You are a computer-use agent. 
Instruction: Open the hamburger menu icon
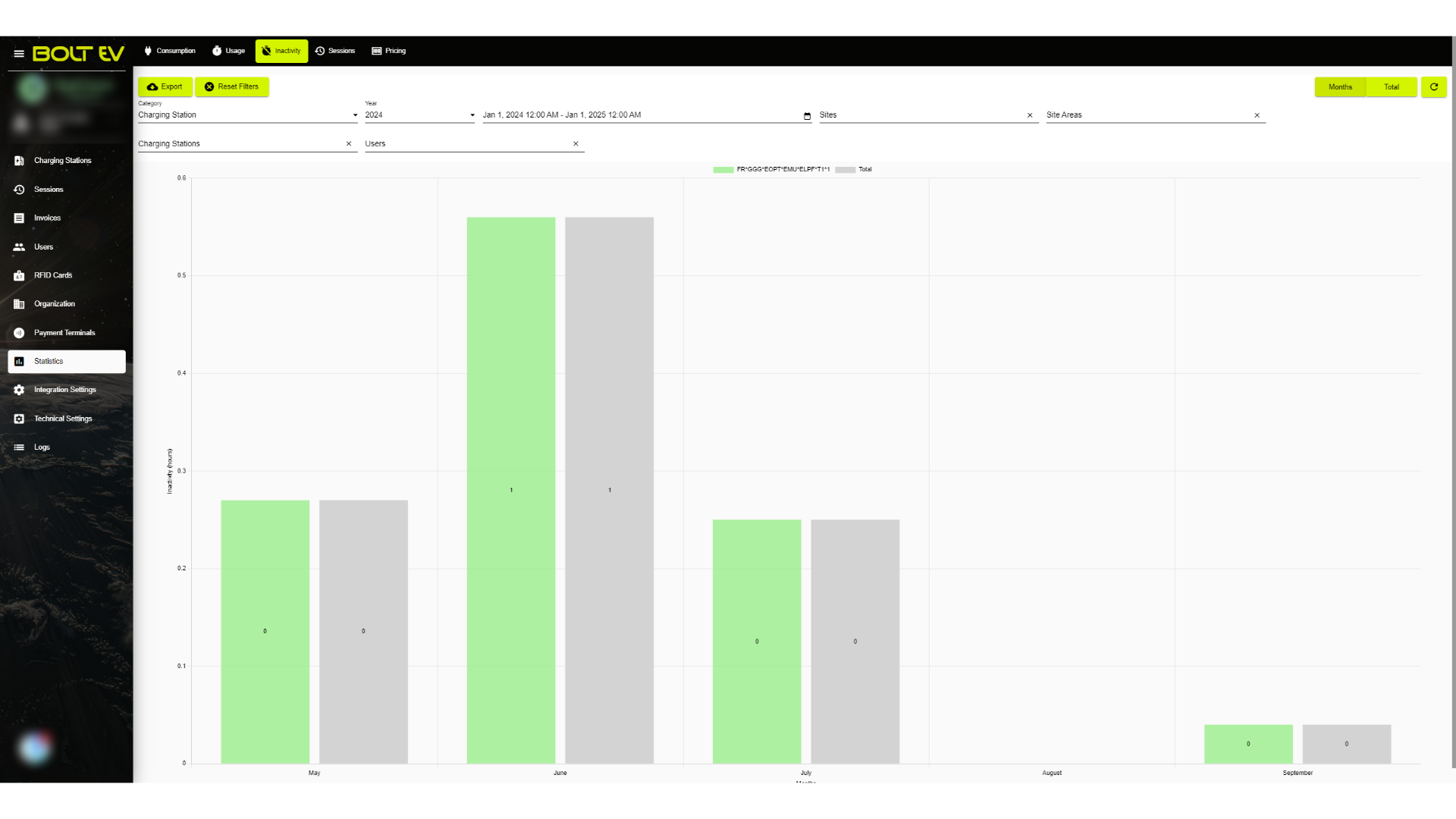point(19,54)
